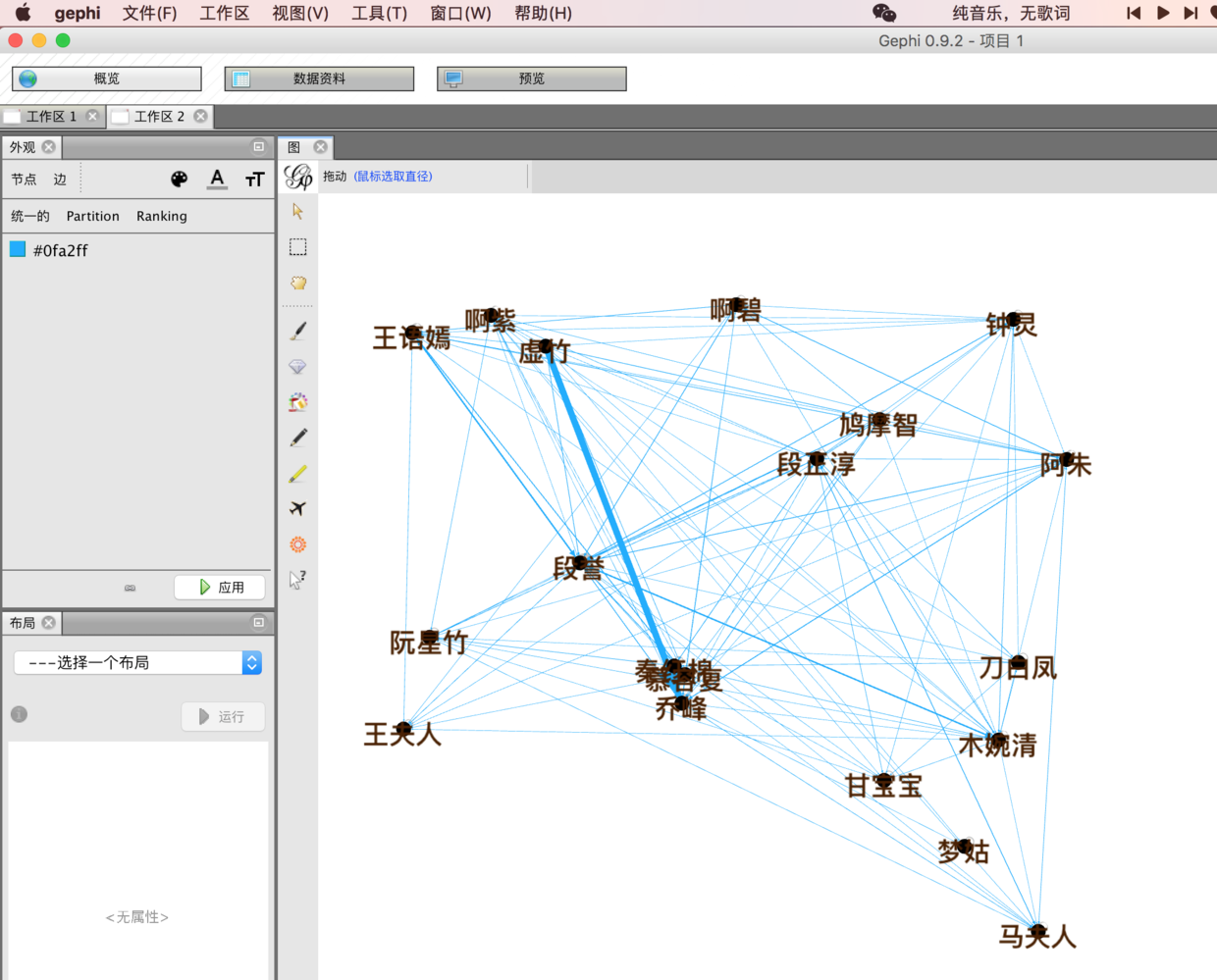The height and width of the screenshot is (980, 1217).
Task: Switch to the 预览 preview view
Action: tap(531, 78)
